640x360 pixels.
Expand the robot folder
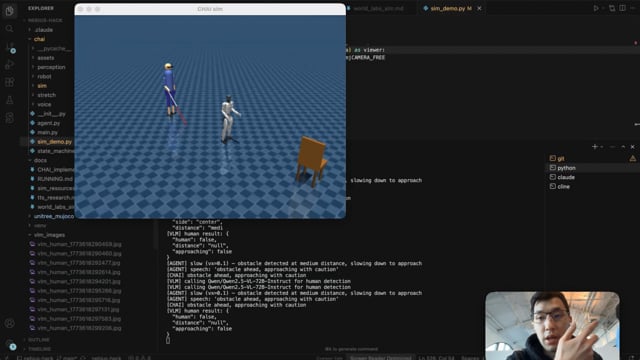pos(44,76)
